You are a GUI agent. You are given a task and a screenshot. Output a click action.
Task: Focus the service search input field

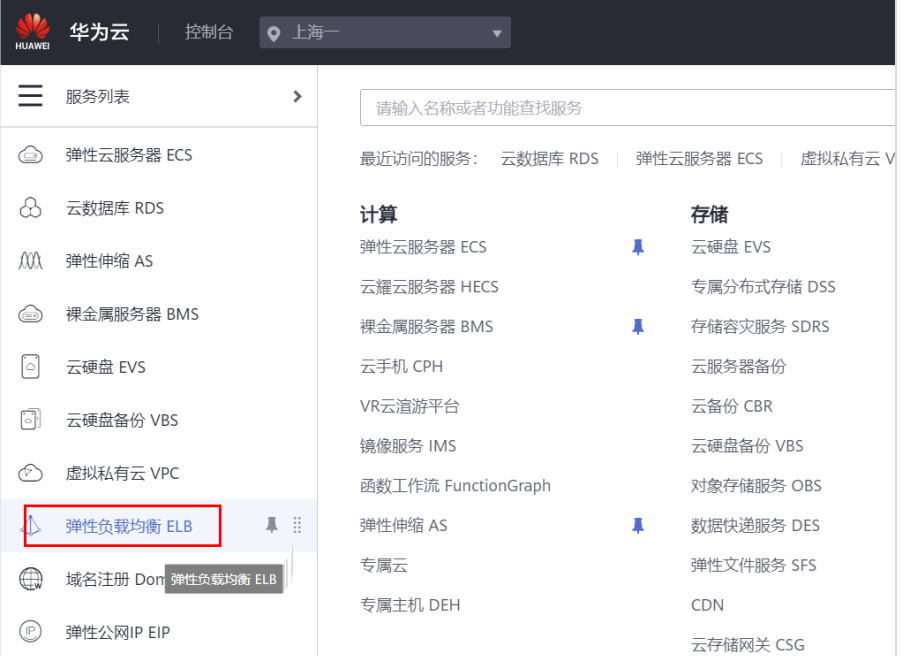[627, 107]
